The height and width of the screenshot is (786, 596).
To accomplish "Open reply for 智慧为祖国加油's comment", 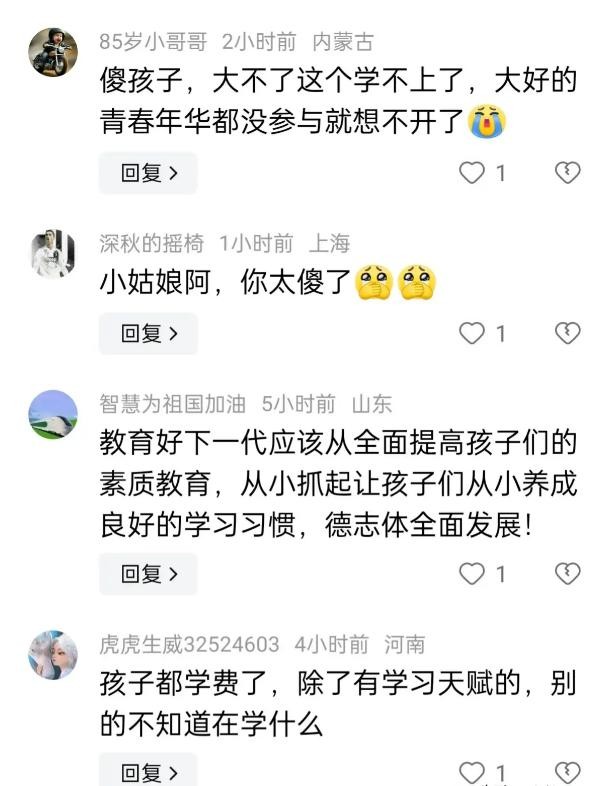I will (x=148, y=574).
